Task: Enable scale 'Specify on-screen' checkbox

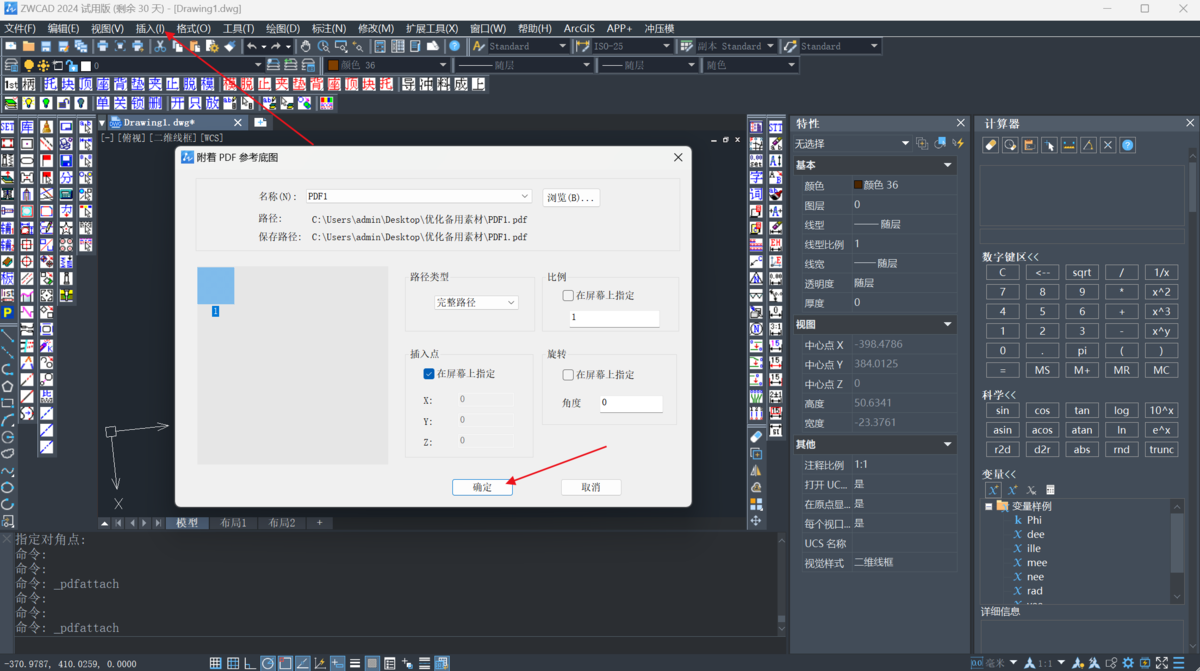Action: click(x=568, y=295)
